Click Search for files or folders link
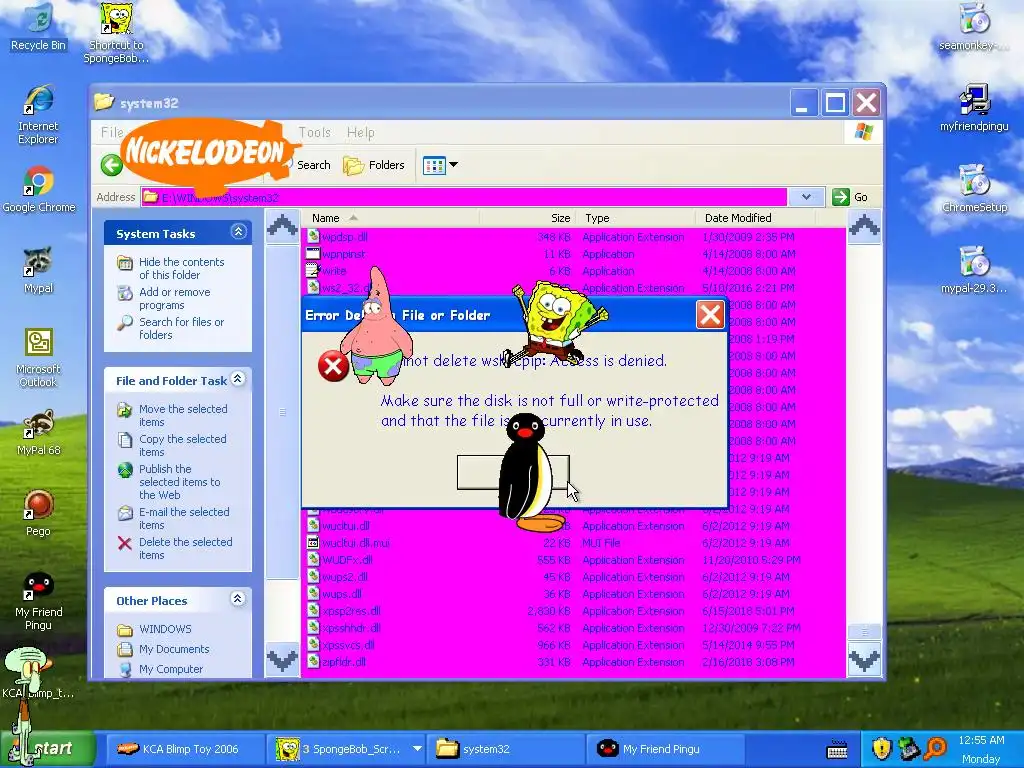 [181, 328]
